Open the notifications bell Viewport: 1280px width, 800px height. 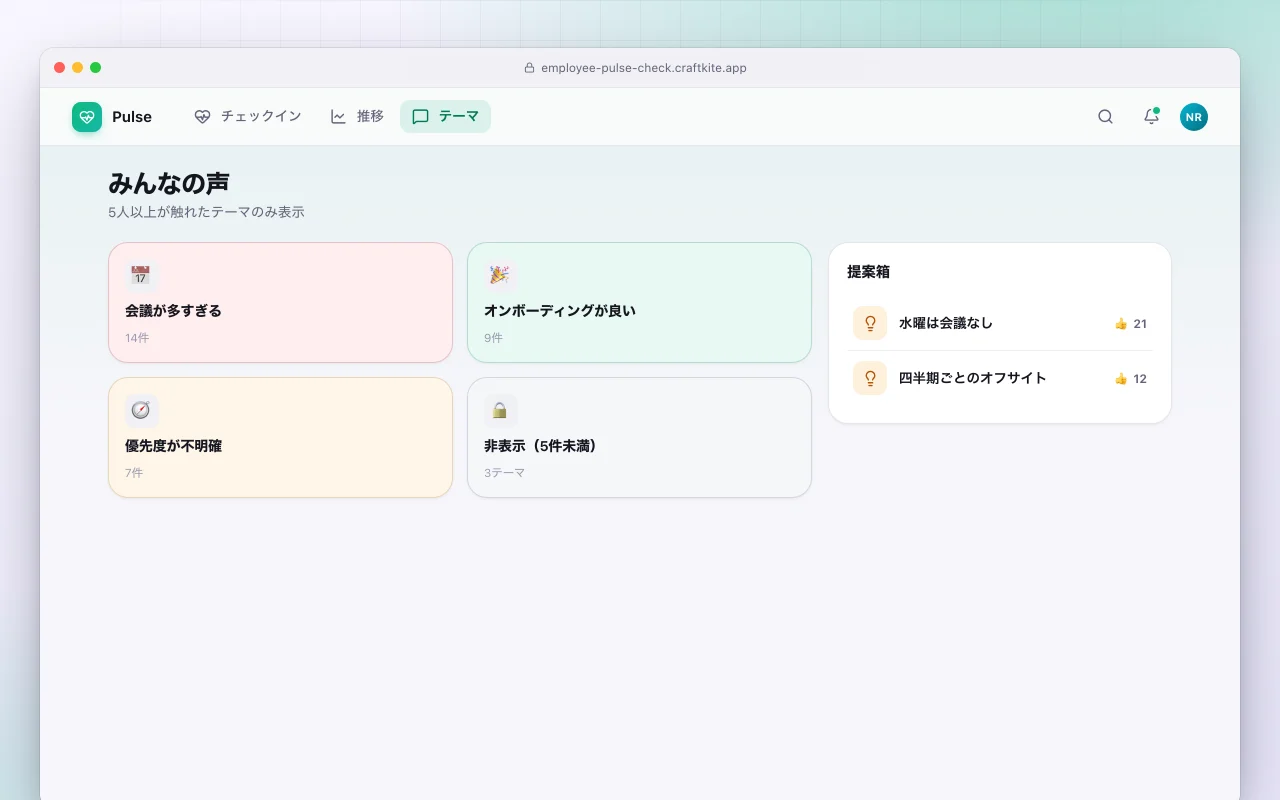click(x=1151, y=117)
